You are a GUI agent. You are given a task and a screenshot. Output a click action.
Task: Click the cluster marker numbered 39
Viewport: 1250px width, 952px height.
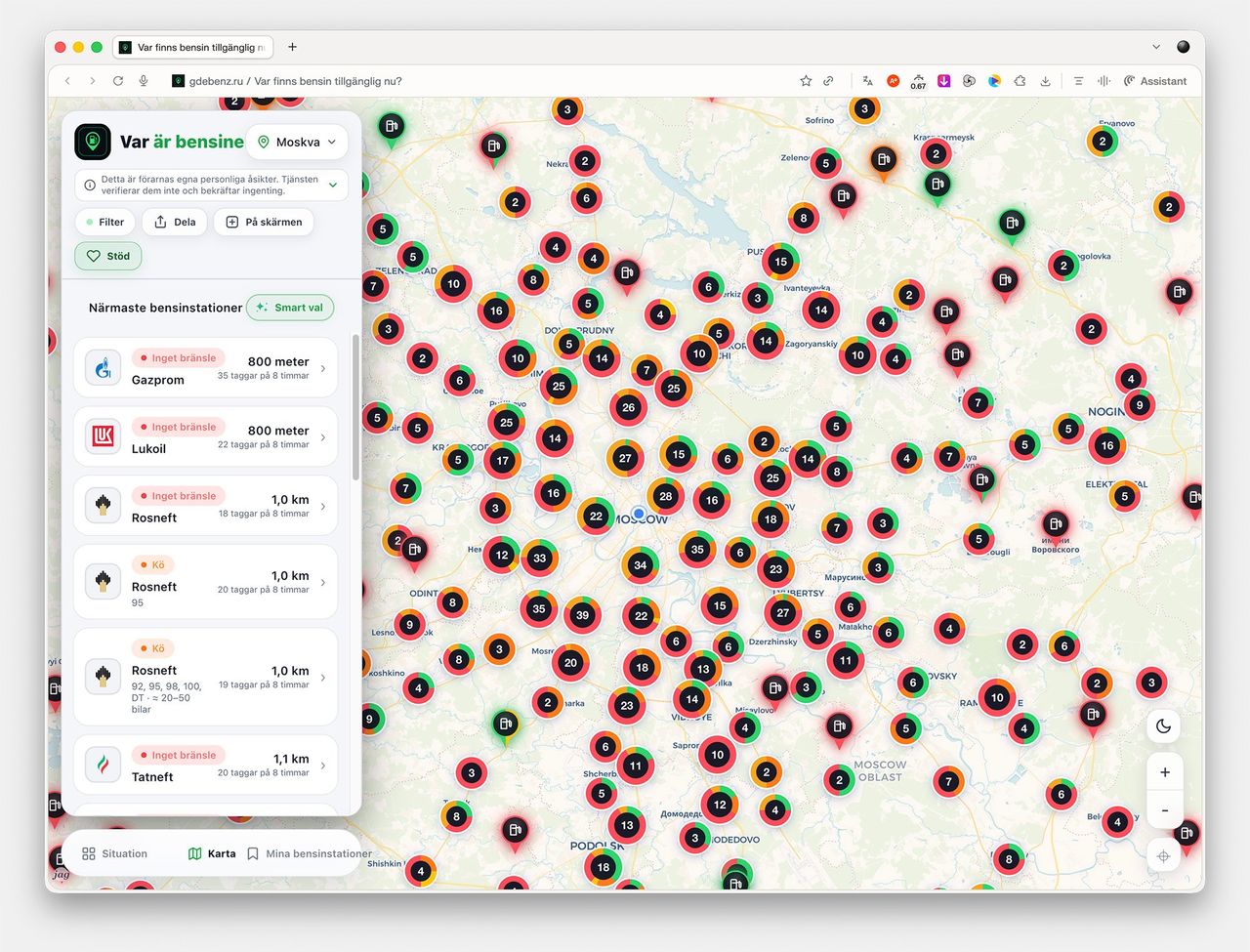pyautogui.click(x=582, y=615)
